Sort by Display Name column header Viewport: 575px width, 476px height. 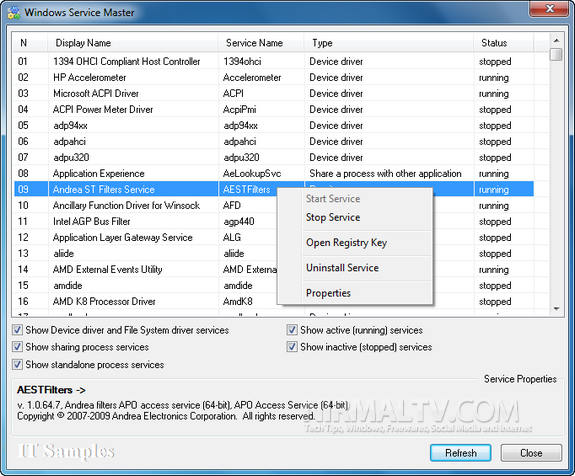pyautogui.click(x=133, y=43)
